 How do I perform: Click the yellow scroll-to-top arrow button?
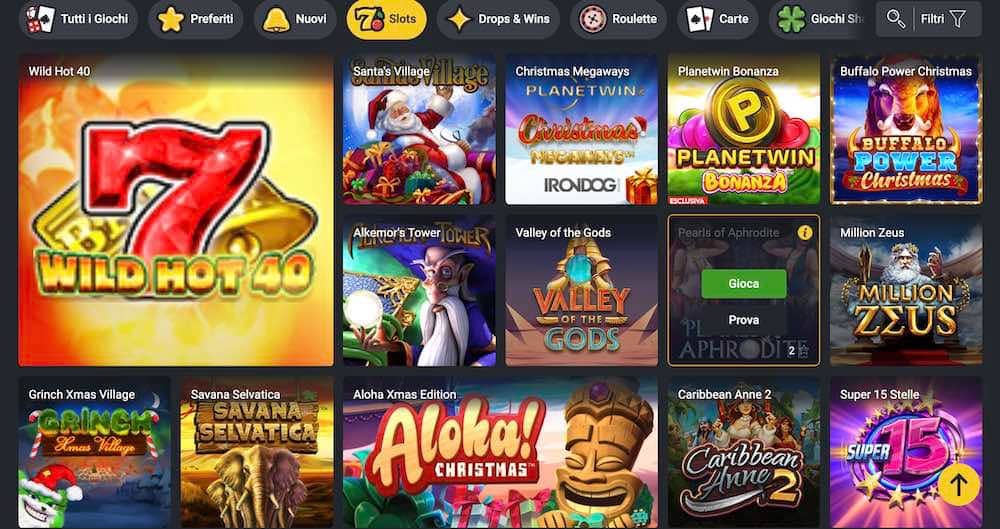[959, 484]
